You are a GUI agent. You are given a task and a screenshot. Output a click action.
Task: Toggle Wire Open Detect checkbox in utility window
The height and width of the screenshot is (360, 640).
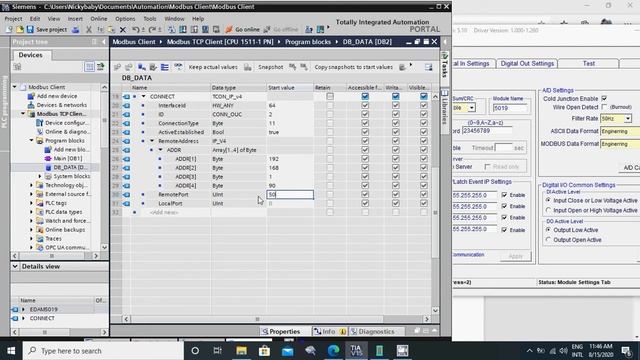[604, 107]
